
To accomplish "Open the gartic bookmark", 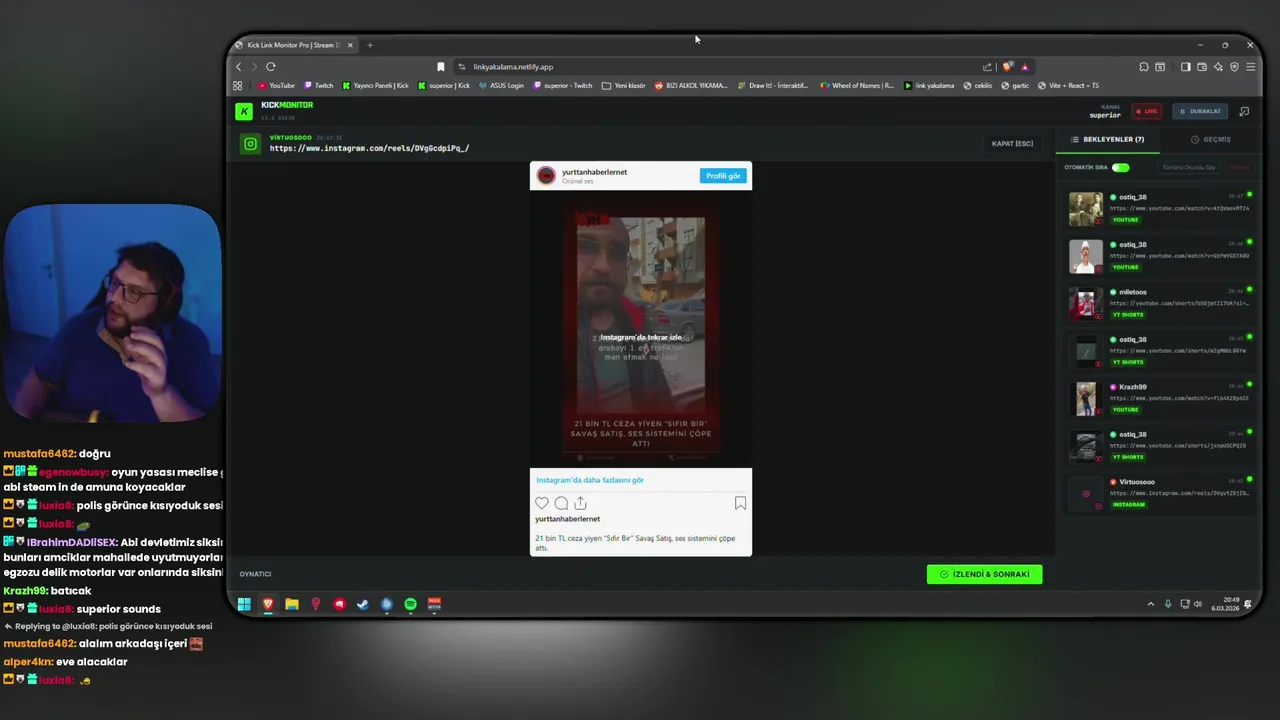I will click(x=1015, y=85).
